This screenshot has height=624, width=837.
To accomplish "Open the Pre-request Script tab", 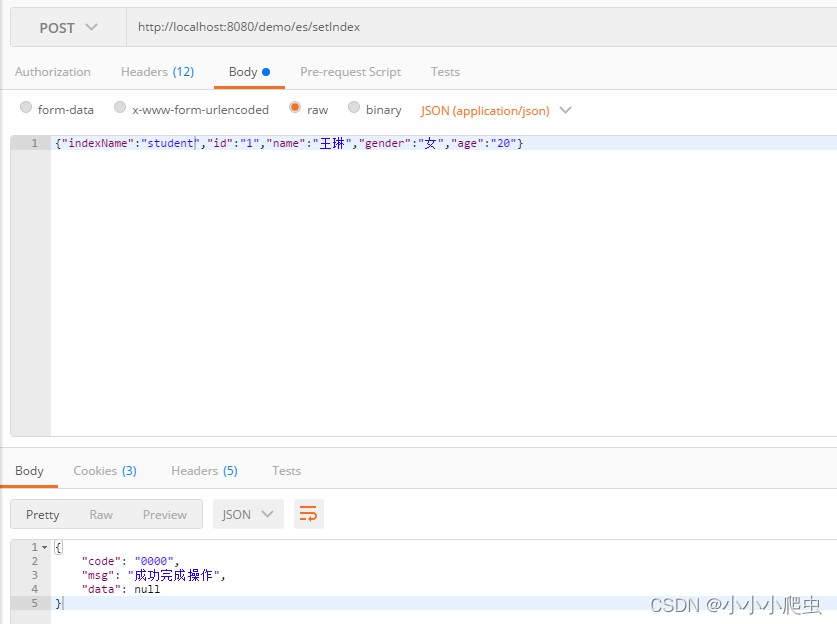I will click(350, 72).
